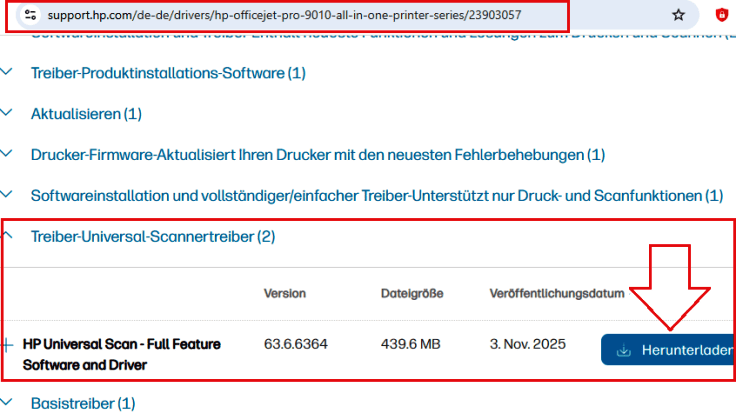
Task: Open Drucker-Firmware-Aktualisiert Ihren Drucker section
Action: click(318, 155)
